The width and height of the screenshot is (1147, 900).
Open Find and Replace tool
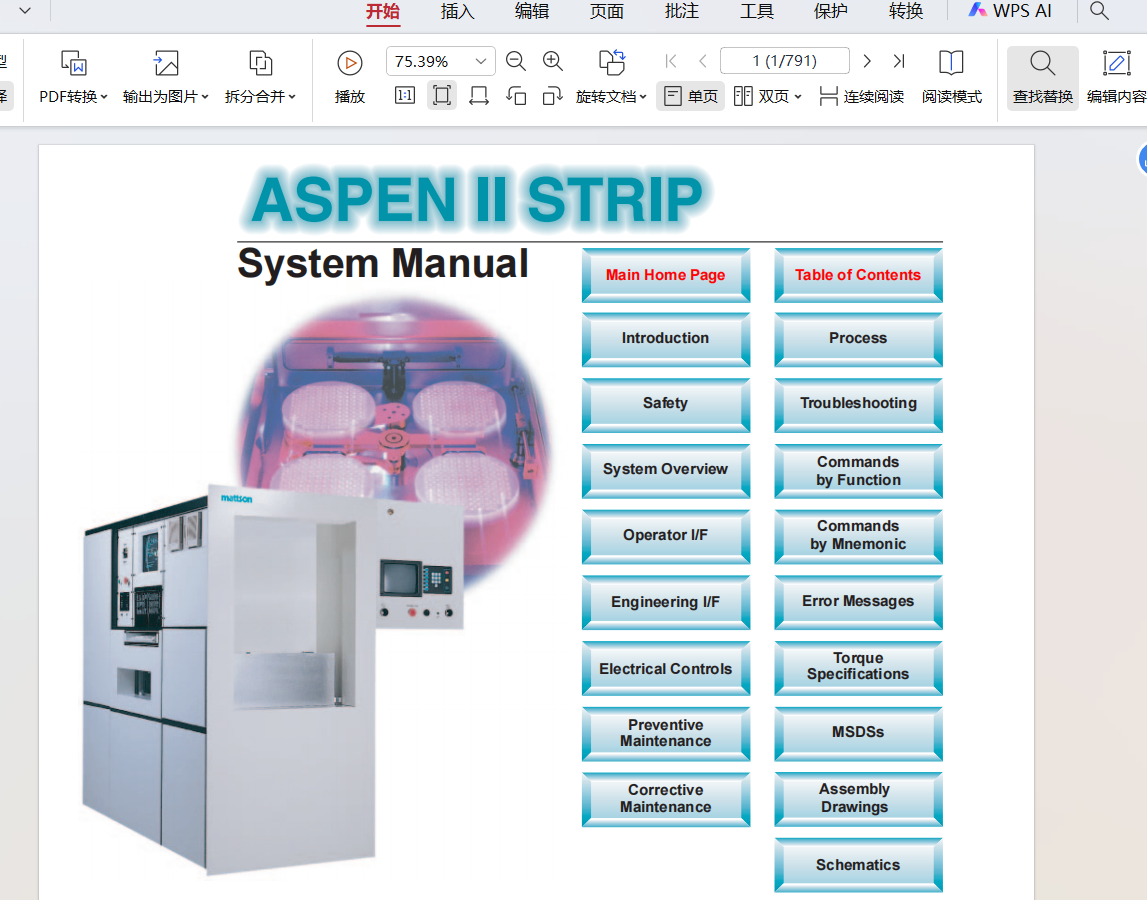1042,78
